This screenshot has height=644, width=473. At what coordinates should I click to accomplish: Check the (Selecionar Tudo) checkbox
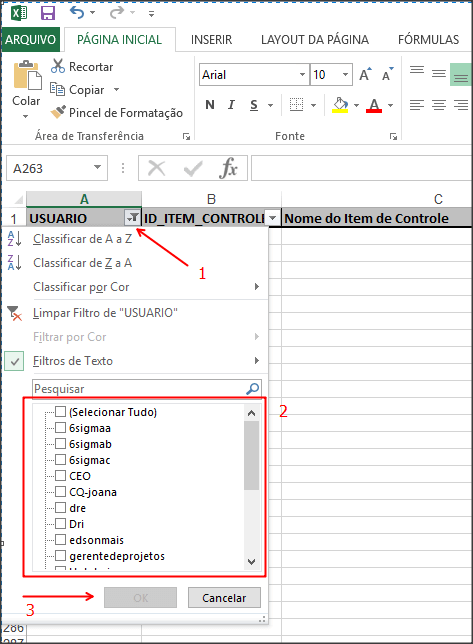point(60,411)
